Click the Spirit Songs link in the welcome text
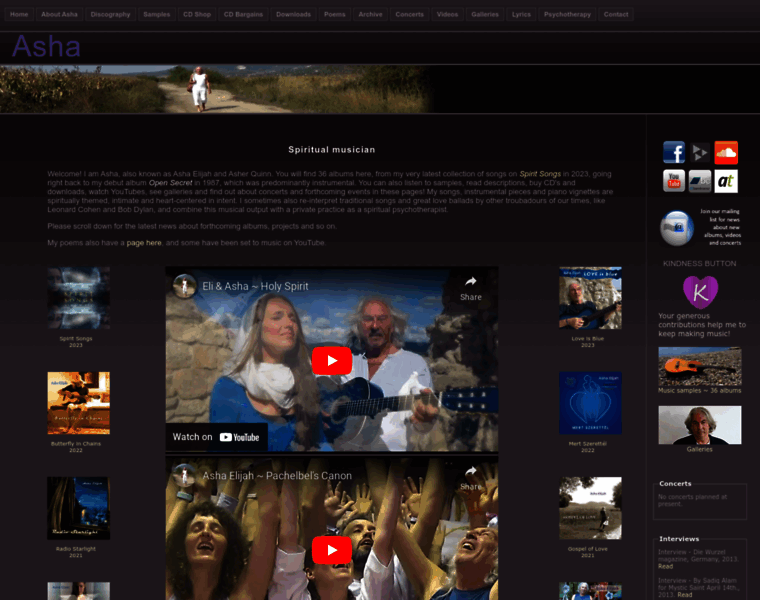This screenshot has width=760, height=600. click(x=540, y=174)
